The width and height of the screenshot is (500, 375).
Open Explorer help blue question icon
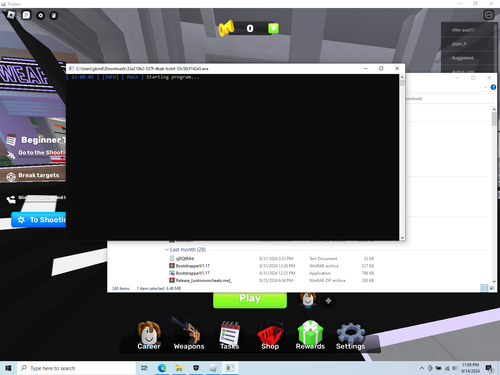point(493,87)
